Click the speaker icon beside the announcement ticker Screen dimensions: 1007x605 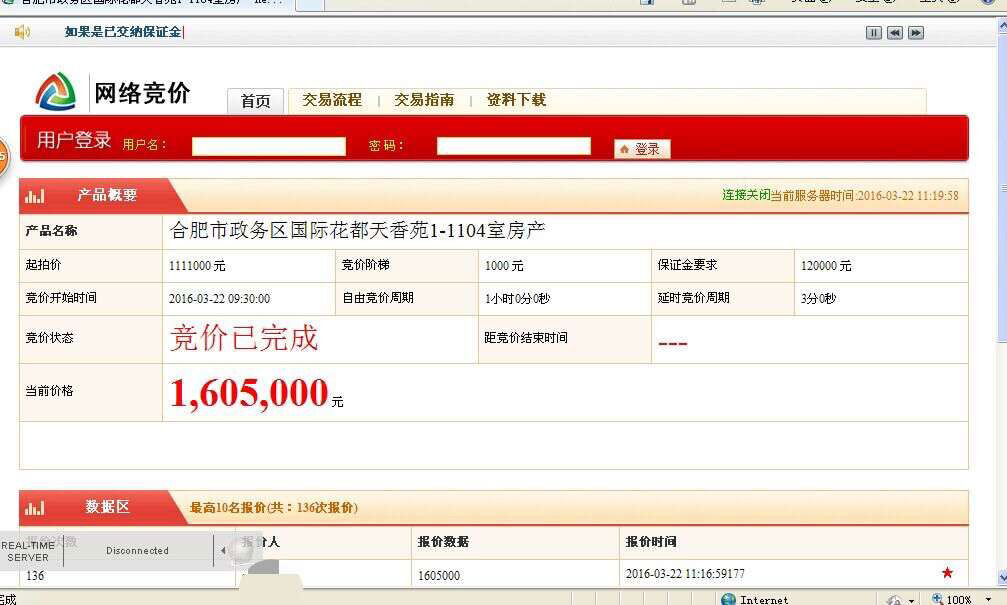tap(22, 32)
